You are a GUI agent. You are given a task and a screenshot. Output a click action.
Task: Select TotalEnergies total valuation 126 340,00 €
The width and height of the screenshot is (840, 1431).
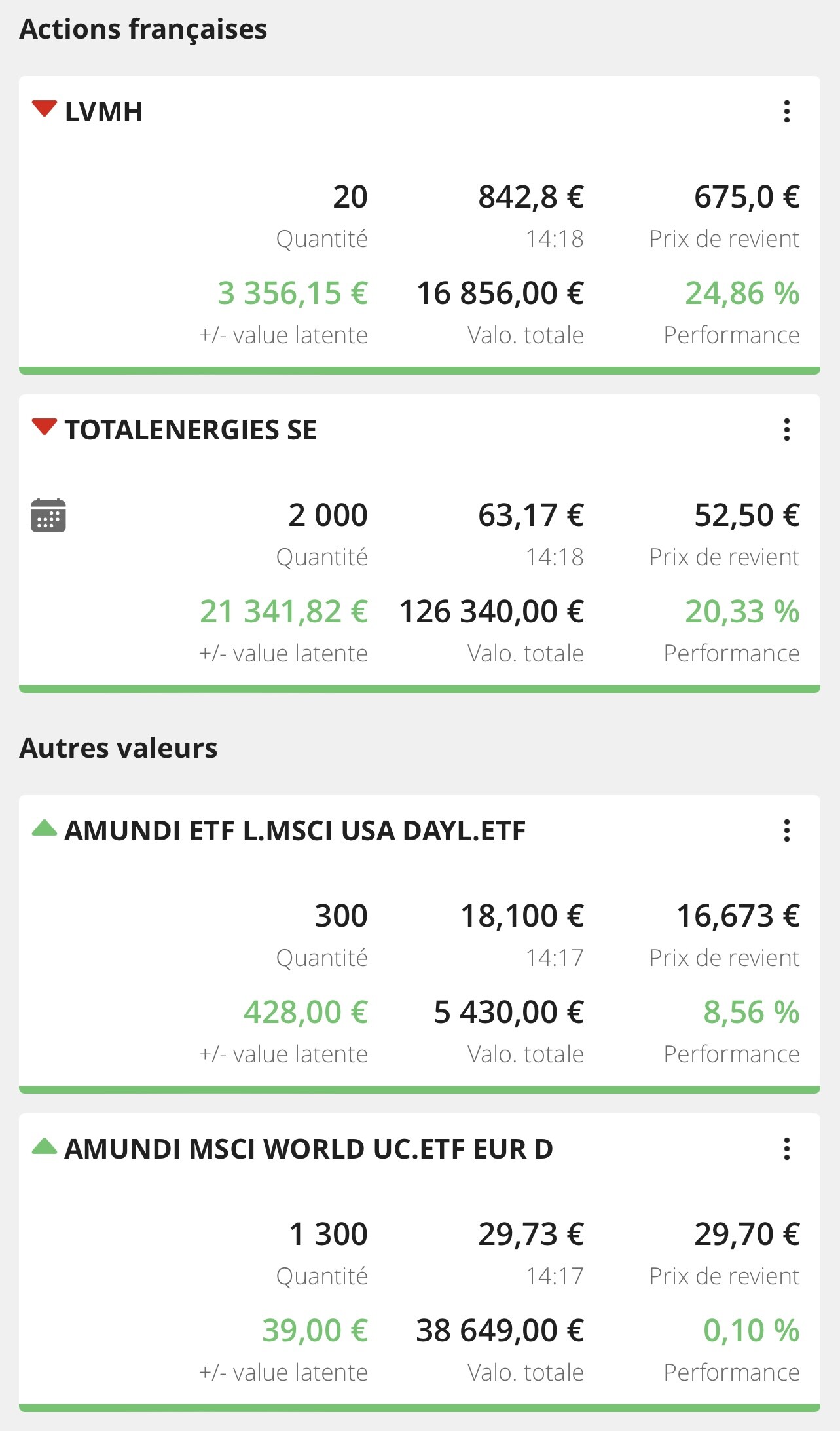[x=492, y=611]
